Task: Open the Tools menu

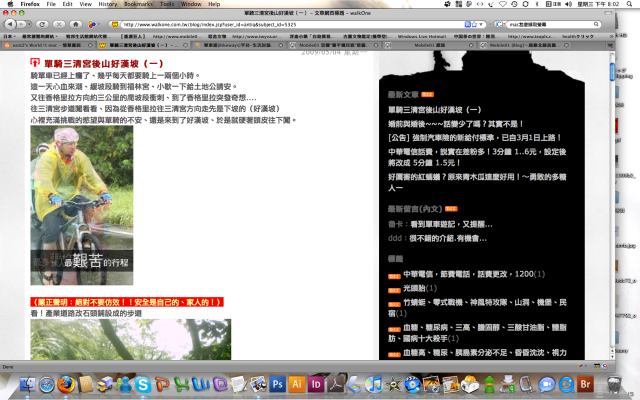Action: [x=167, y=4]
